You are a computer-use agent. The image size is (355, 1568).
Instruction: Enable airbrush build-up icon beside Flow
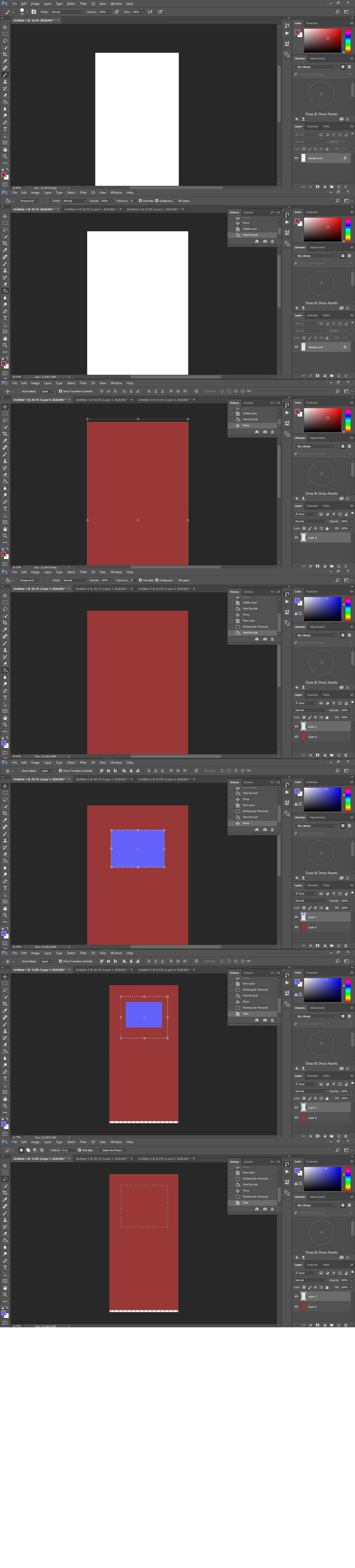[x=150, y=11]
